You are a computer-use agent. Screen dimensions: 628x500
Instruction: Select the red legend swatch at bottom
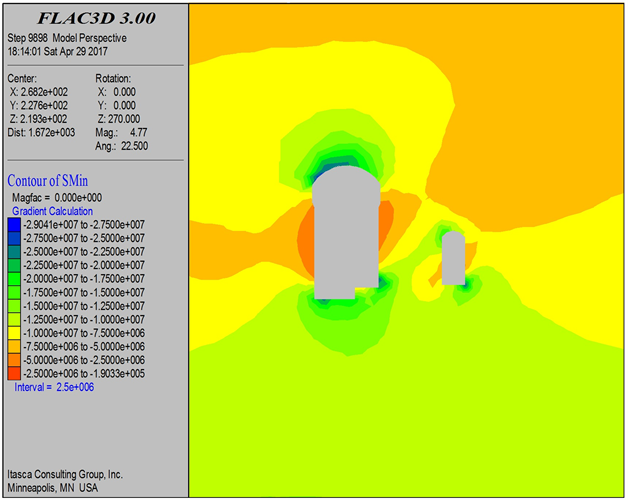click(x=15, y=372)
